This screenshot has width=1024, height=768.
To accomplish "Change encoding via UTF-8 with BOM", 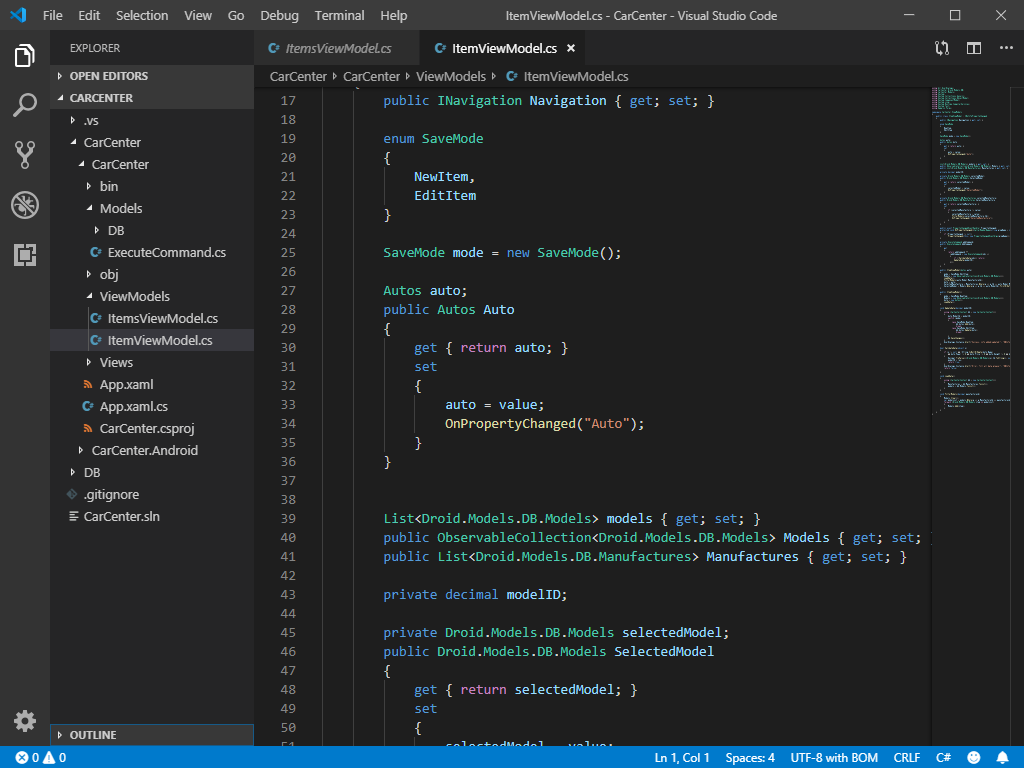I will click(834, 758).
